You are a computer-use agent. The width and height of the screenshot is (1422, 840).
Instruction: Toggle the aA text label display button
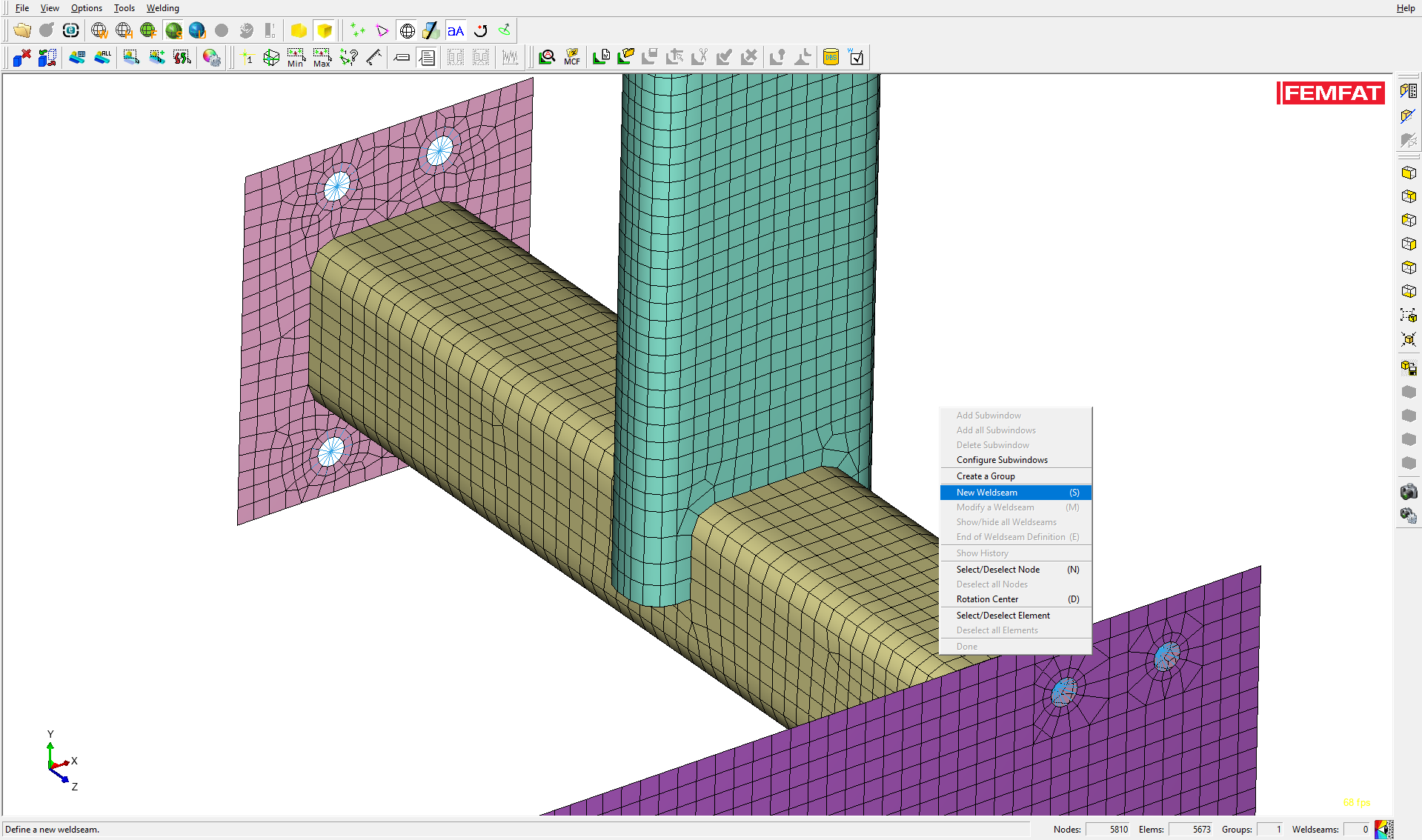[456, 30]
